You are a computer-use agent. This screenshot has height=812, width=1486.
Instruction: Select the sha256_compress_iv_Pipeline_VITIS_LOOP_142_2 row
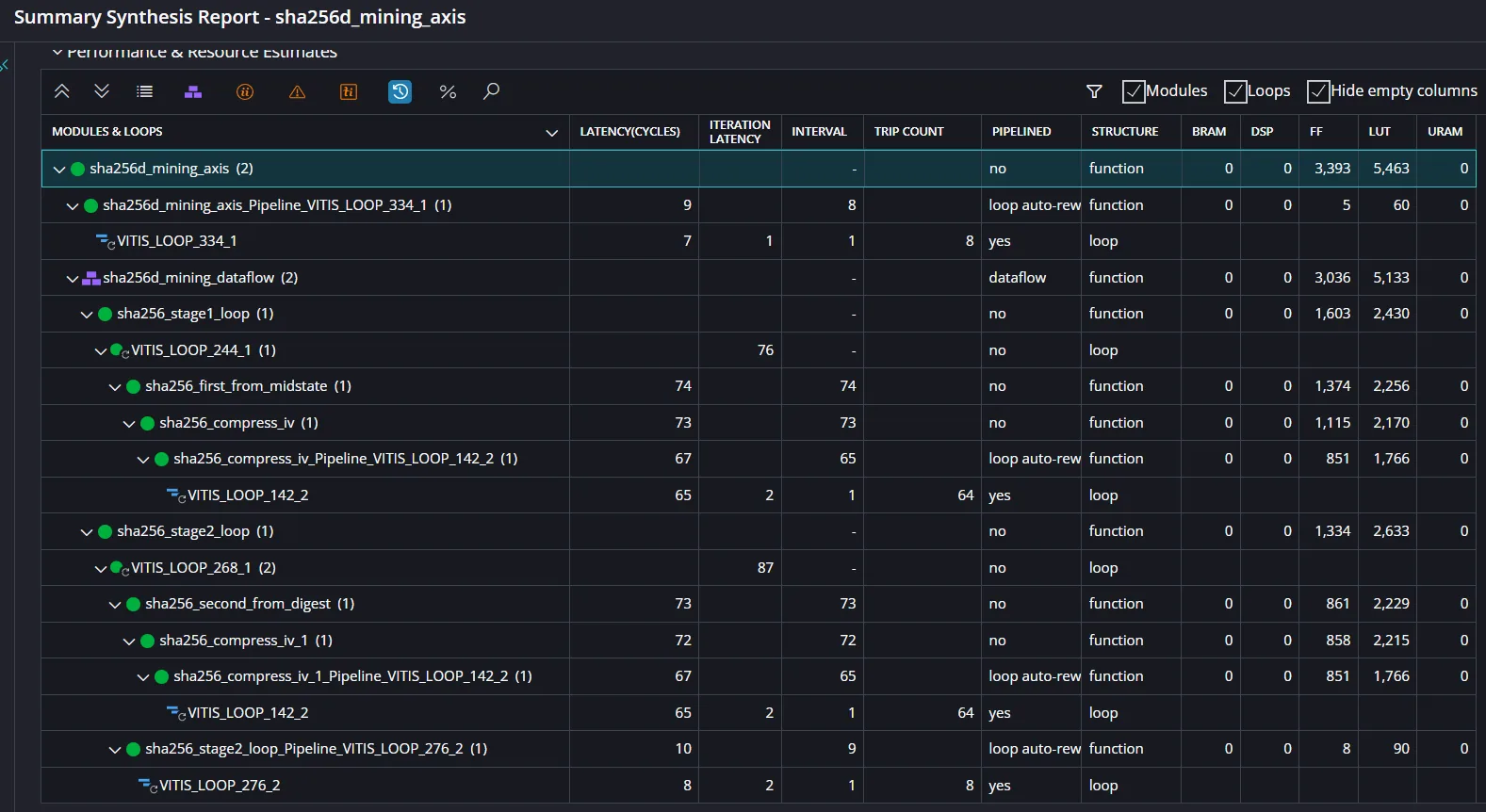pyautogui.click(x=759, y=459)
